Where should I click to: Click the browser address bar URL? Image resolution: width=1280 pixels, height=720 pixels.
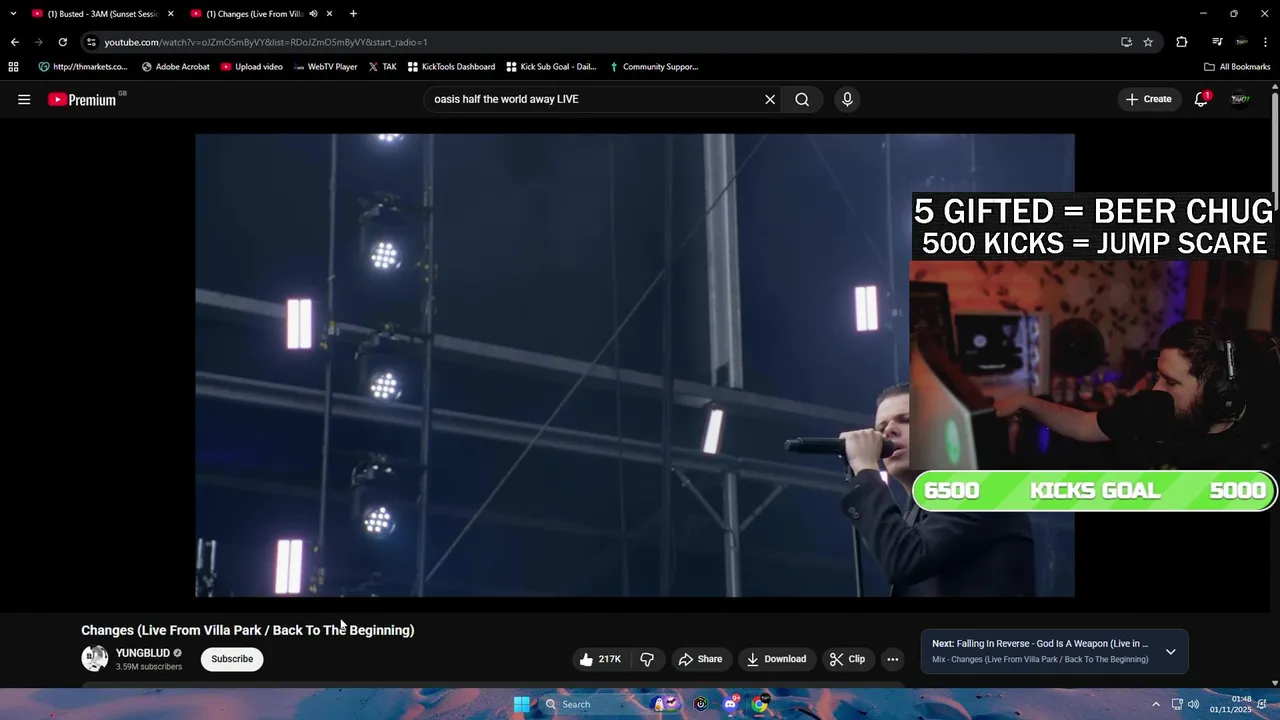tap(266, 42)
